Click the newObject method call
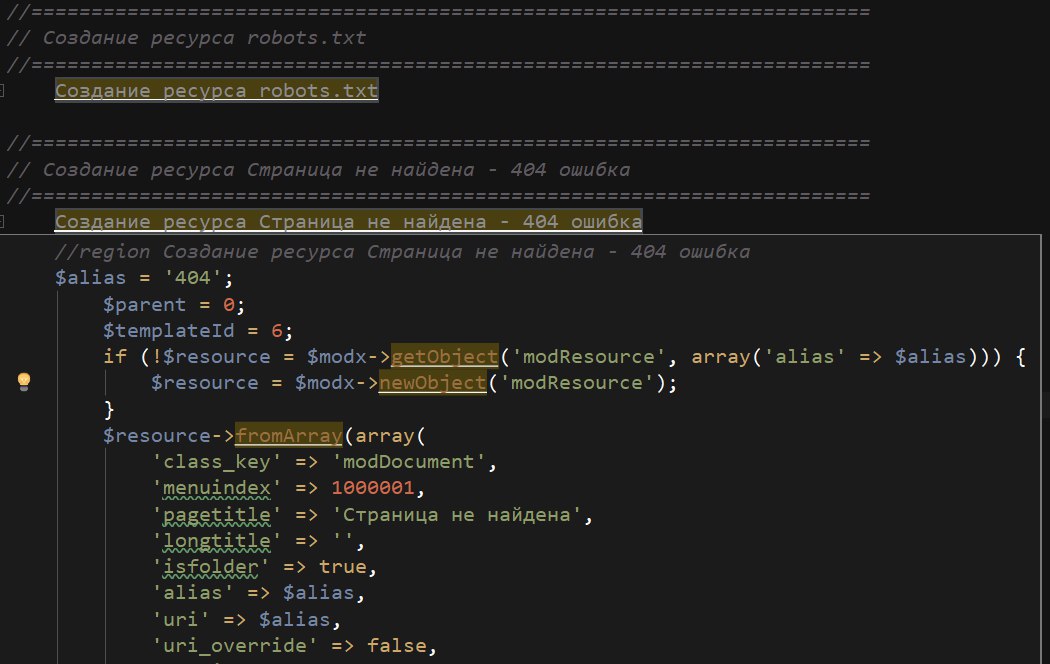 433,383
